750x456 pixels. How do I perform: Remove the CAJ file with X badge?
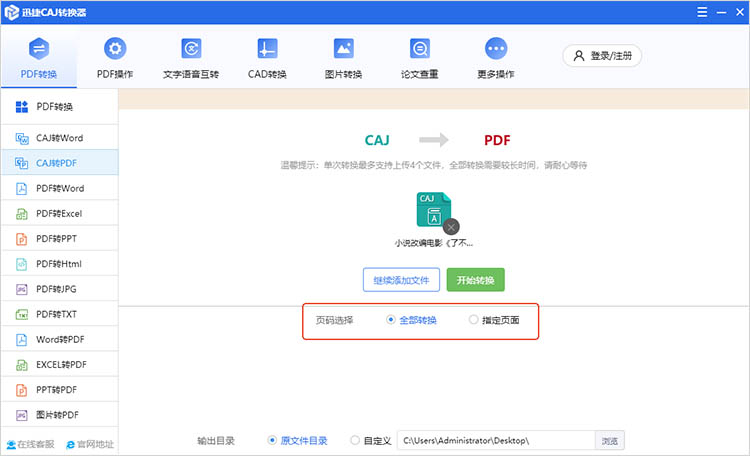451,226
